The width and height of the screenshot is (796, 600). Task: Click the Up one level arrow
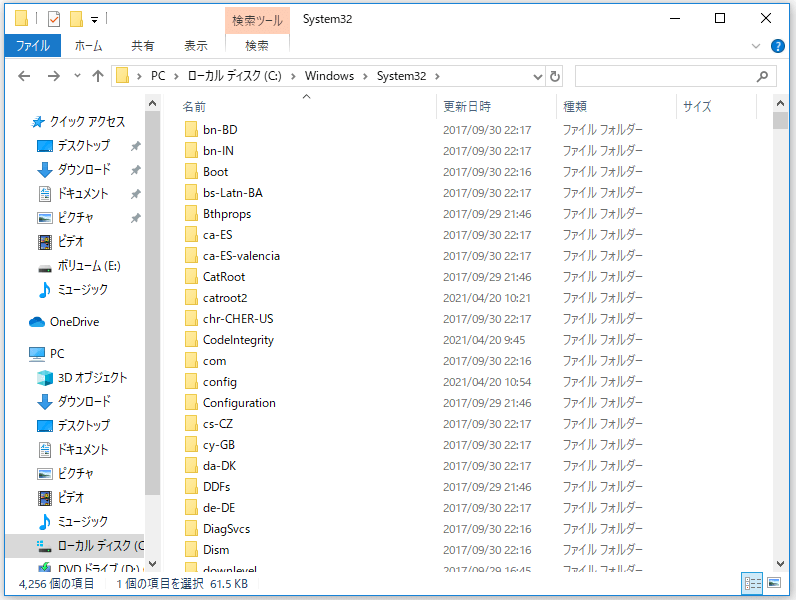(x=97, y=76)
